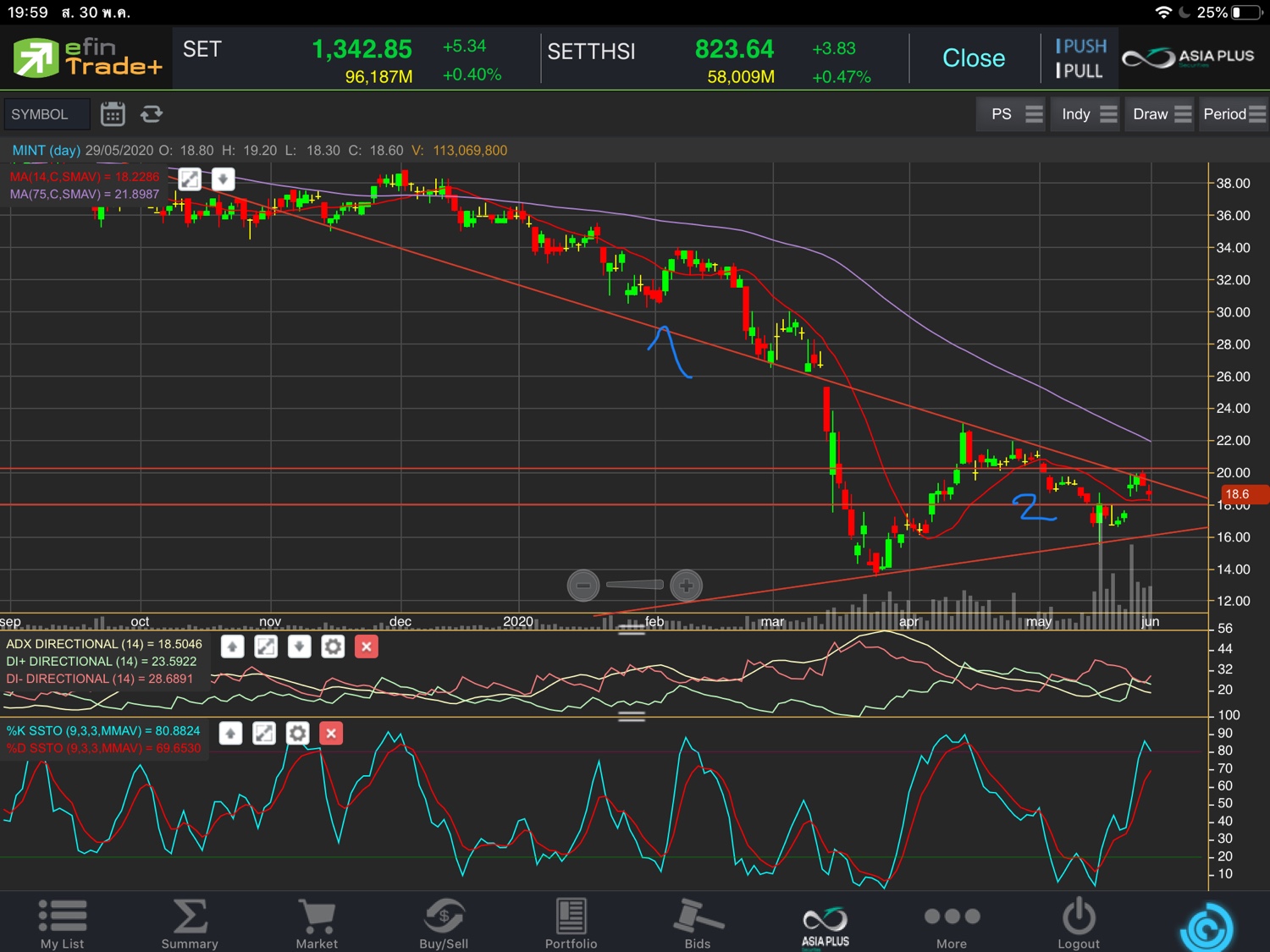1270x952 pixels.
Task: Open ADX indicator settings gear
Action: [333, 647]
